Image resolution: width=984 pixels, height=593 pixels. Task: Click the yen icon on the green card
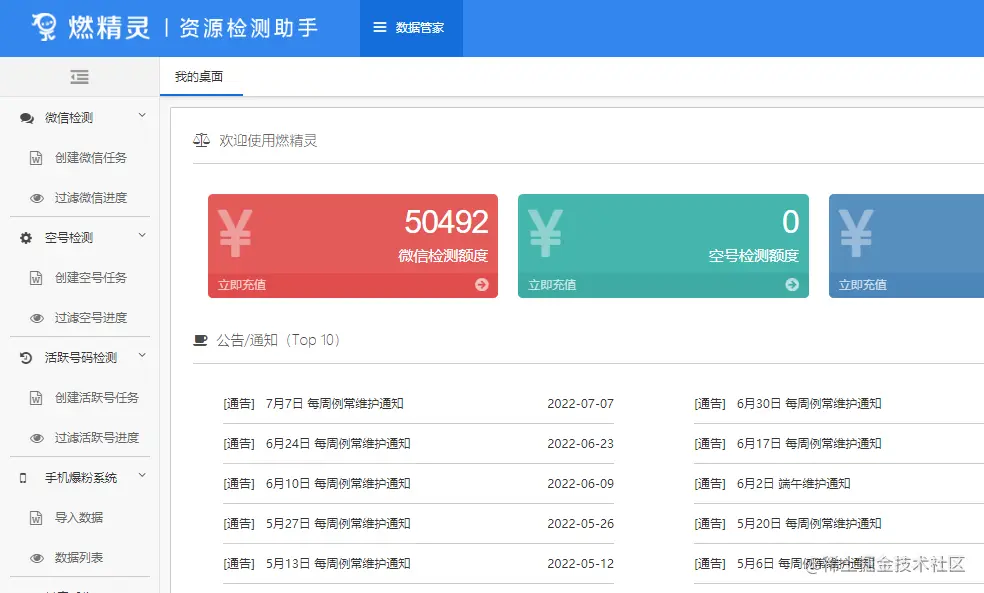tap(545, 233)
